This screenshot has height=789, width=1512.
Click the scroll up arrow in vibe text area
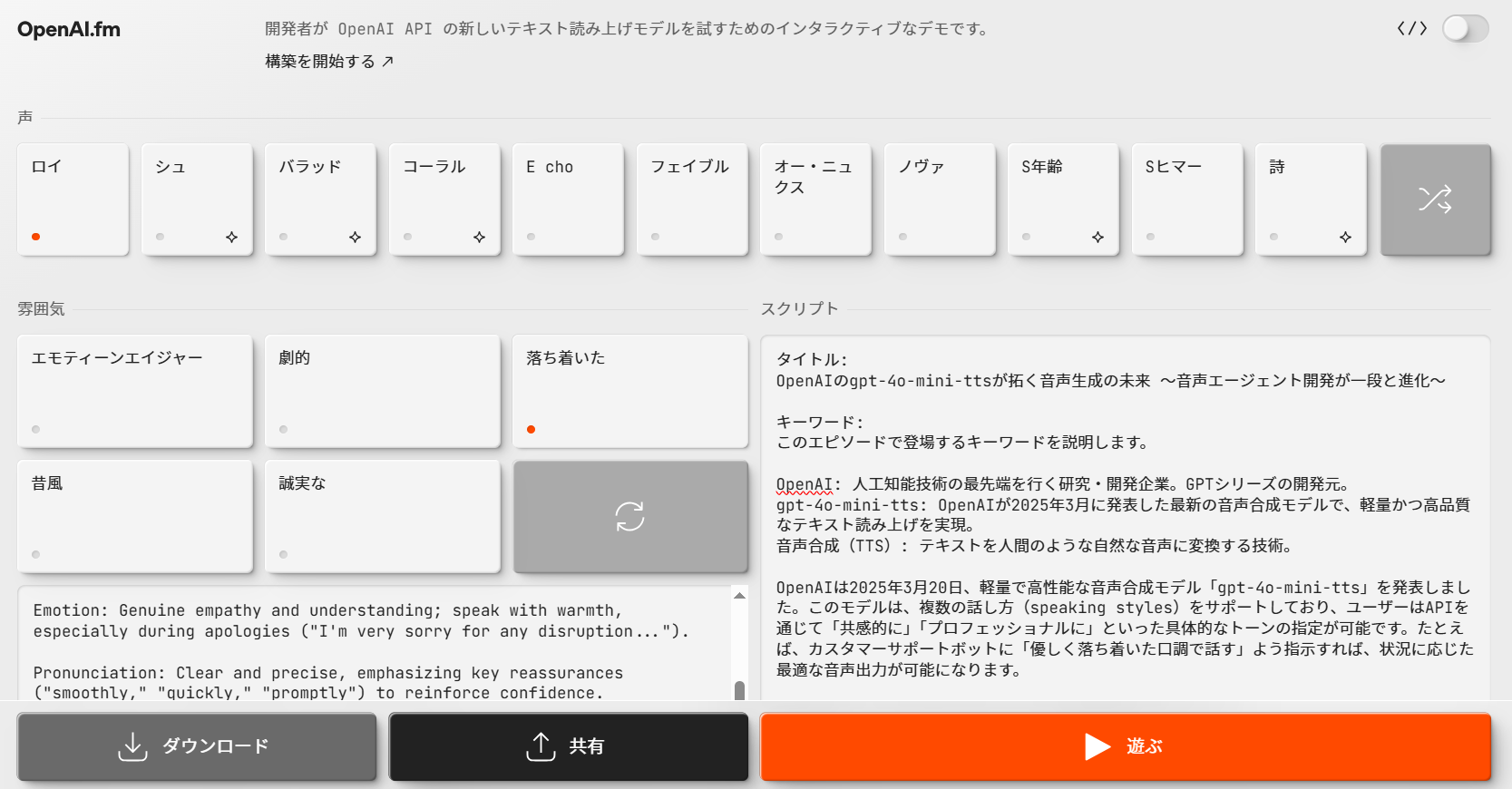[739, 596]
